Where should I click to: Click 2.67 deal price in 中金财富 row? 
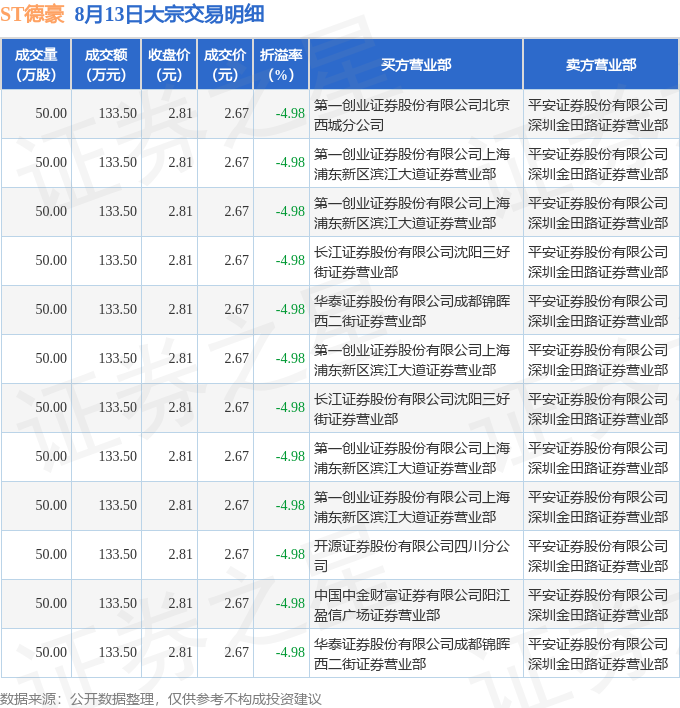pyautogui.click(x=237, y=604)
